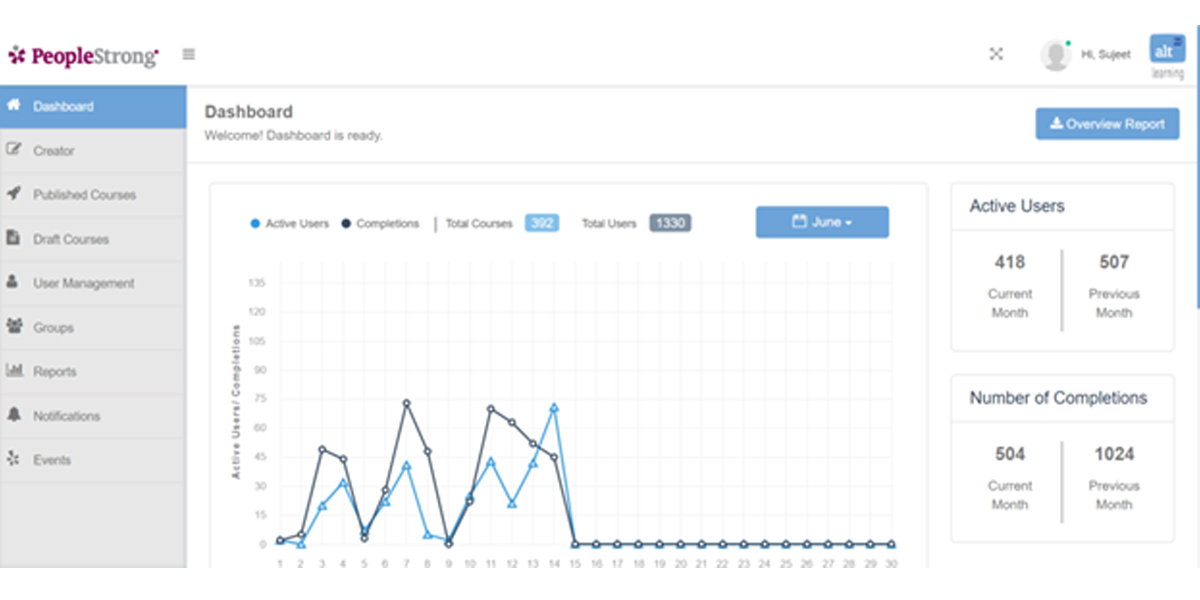The image size is (1200, 600).
Task: Open Dashboard in the sidebar
Action: point(93,107)
